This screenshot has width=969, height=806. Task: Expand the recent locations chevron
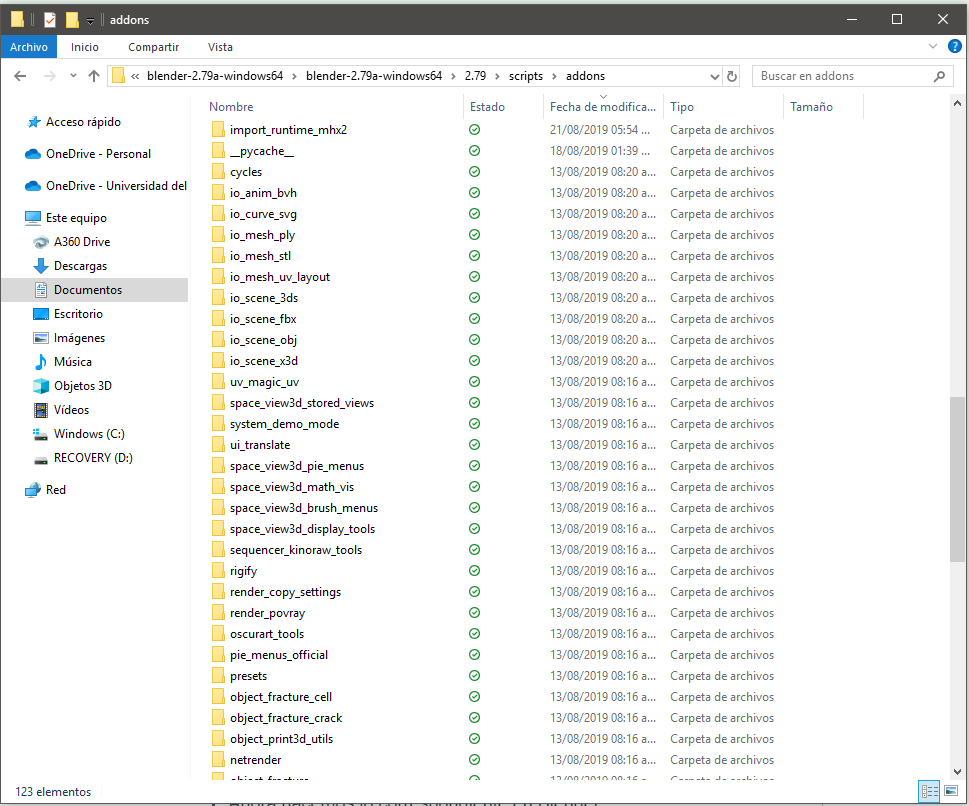point(73,76)
